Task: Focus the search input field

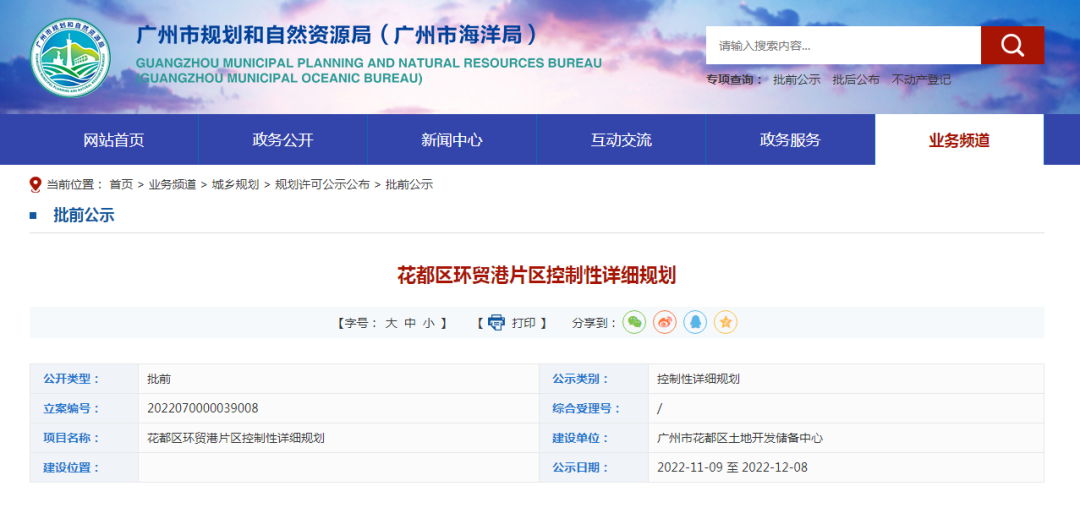Action: pos(843,45)
